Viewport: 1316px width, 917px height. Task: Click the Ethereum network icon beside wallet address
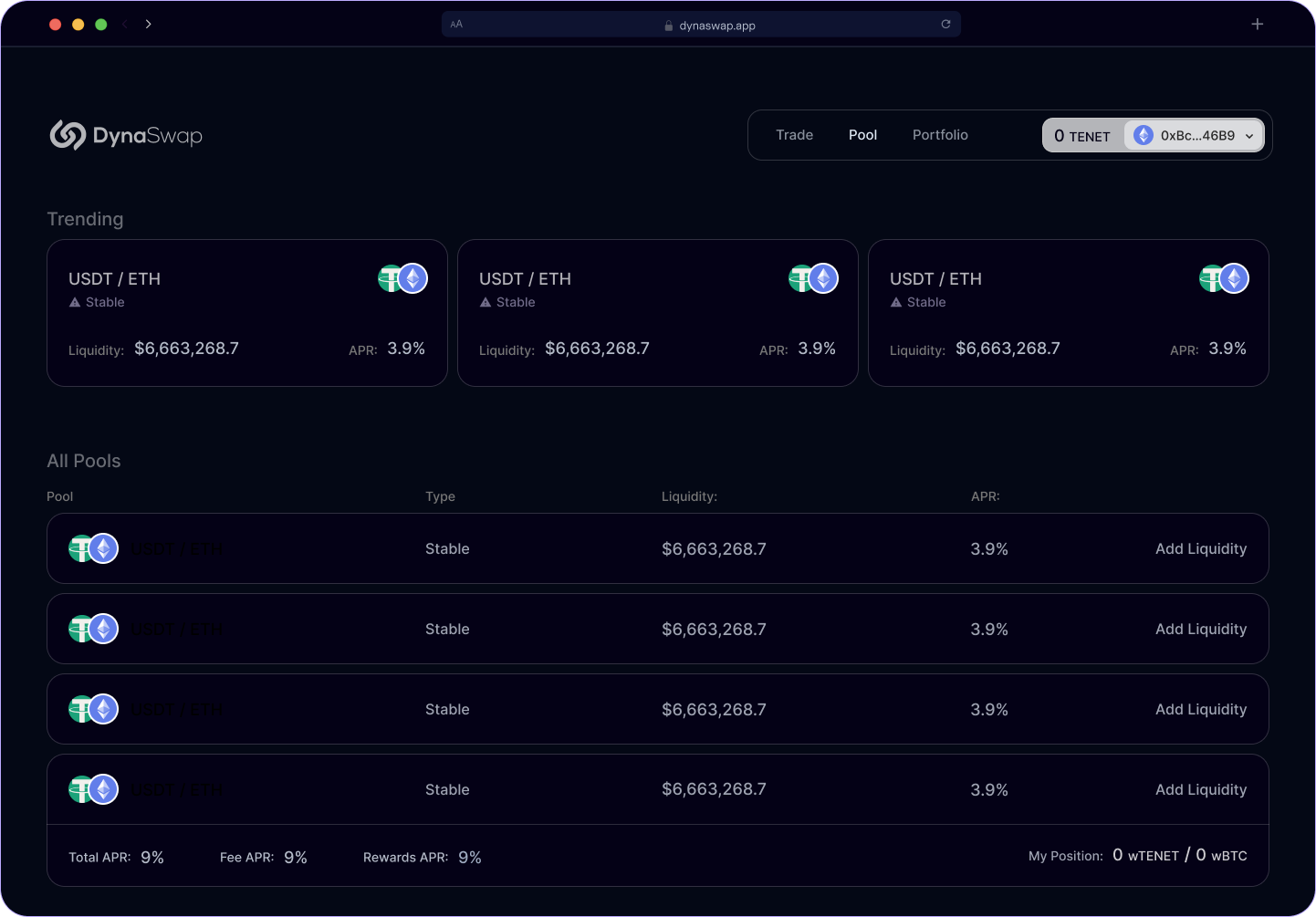point(1142,135)
